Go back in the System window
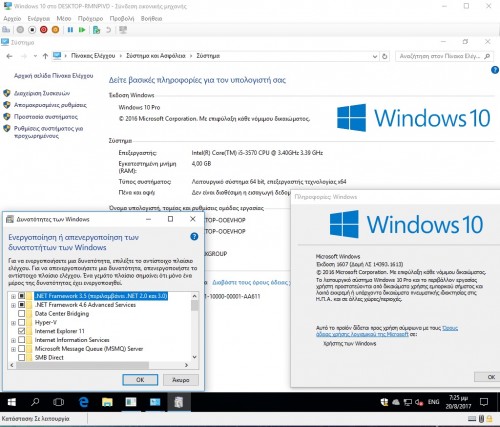 tap(9, 56)
